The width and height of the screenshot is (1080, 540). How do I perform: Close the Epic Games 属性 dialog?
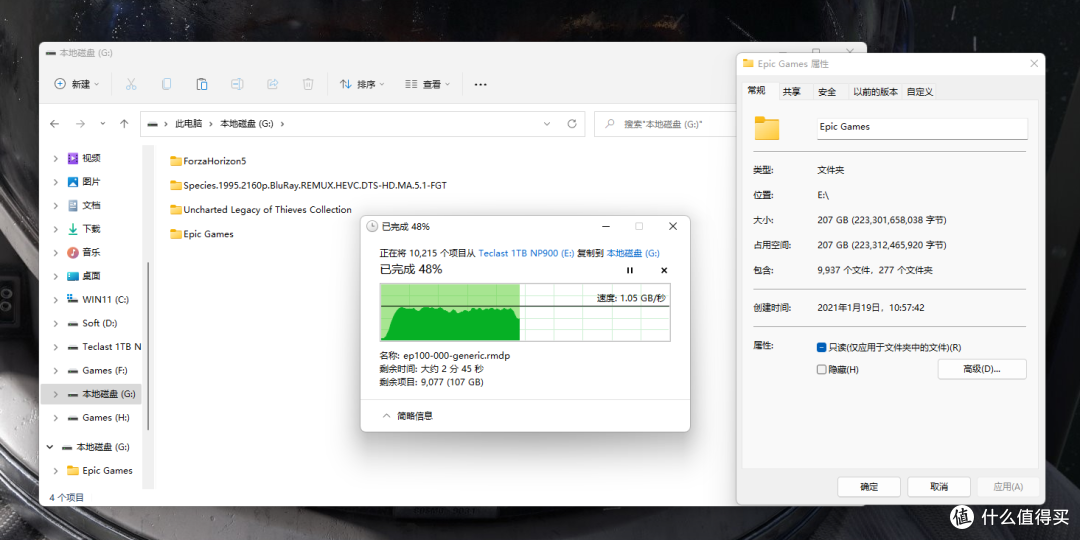pyautogui.click(x=1033, y=63)
